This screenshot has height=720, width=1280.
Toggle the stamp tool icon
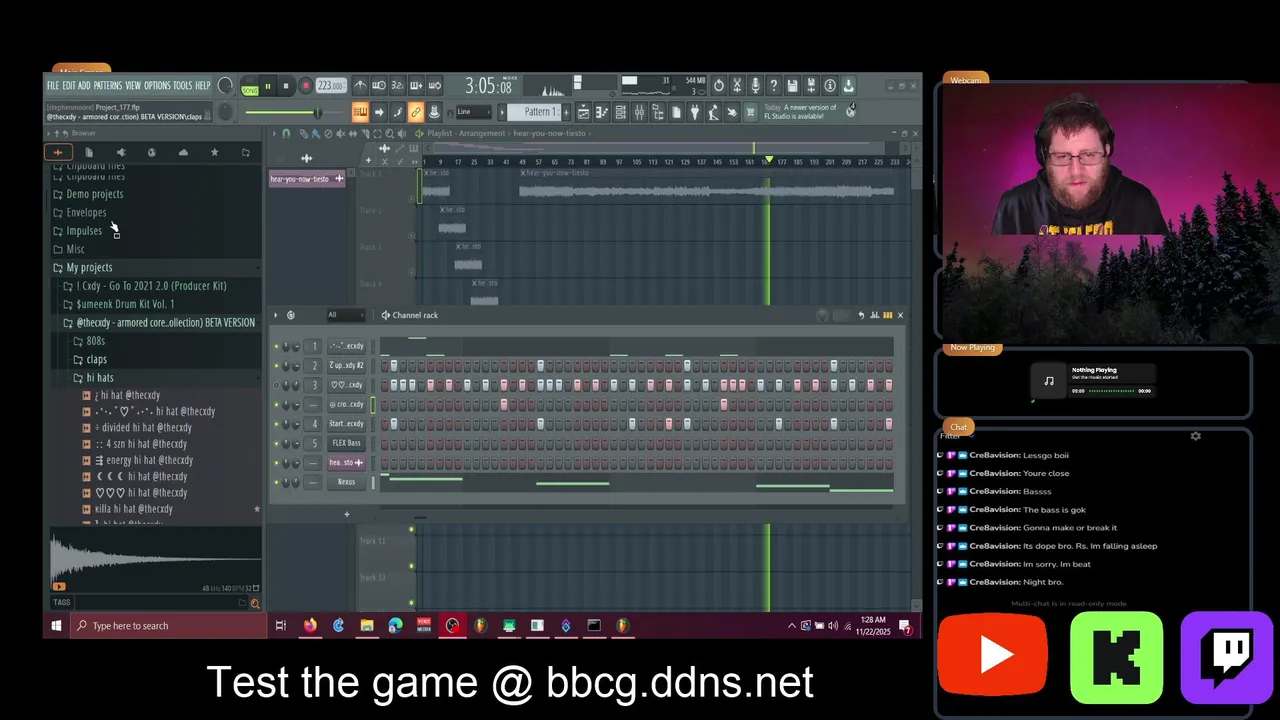434,112
